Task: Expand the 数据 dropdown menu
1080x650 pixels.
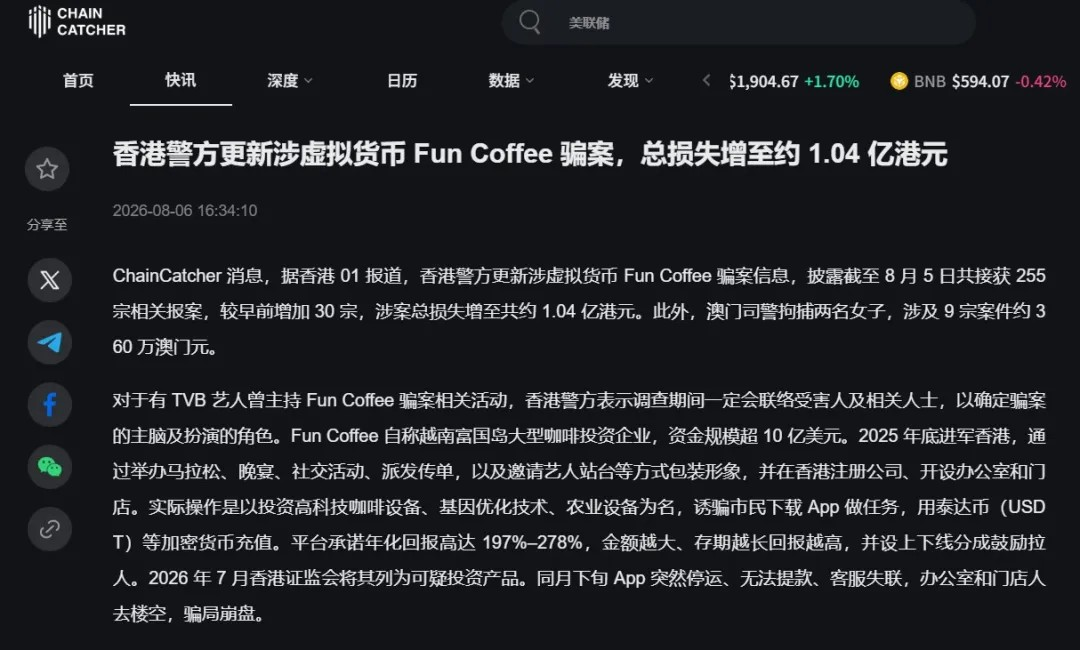Action: click(511, 81)
